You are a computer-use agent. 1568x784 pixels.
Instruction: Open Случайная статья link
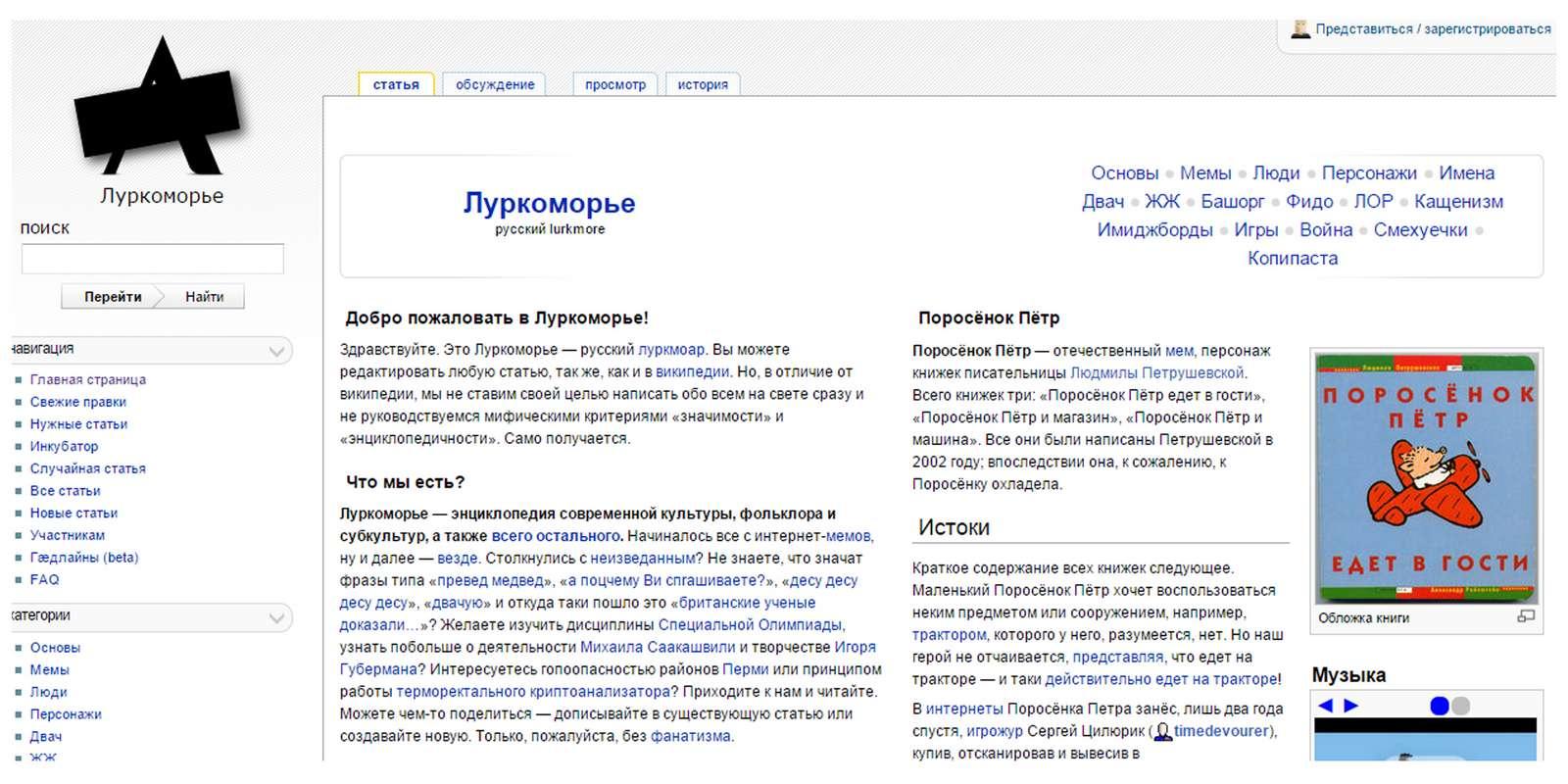click(88, 468)
